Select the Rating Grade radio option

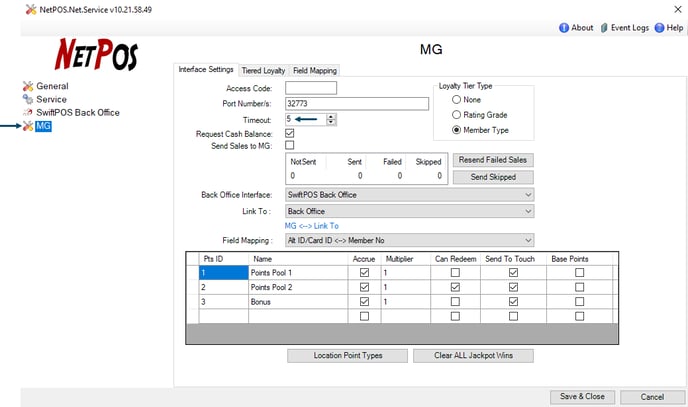click(457, 115)
